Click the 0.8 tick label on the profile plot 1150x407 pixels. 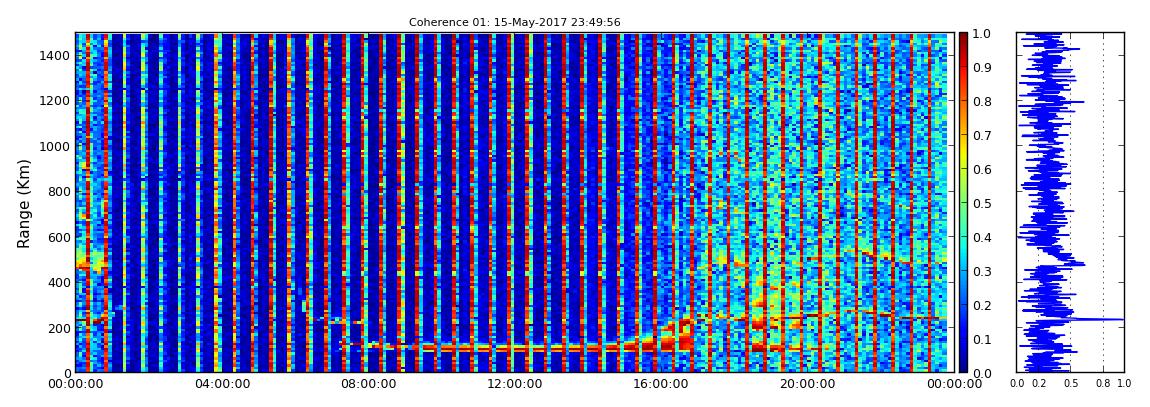pyautogui.click(x=1104, y=384)
